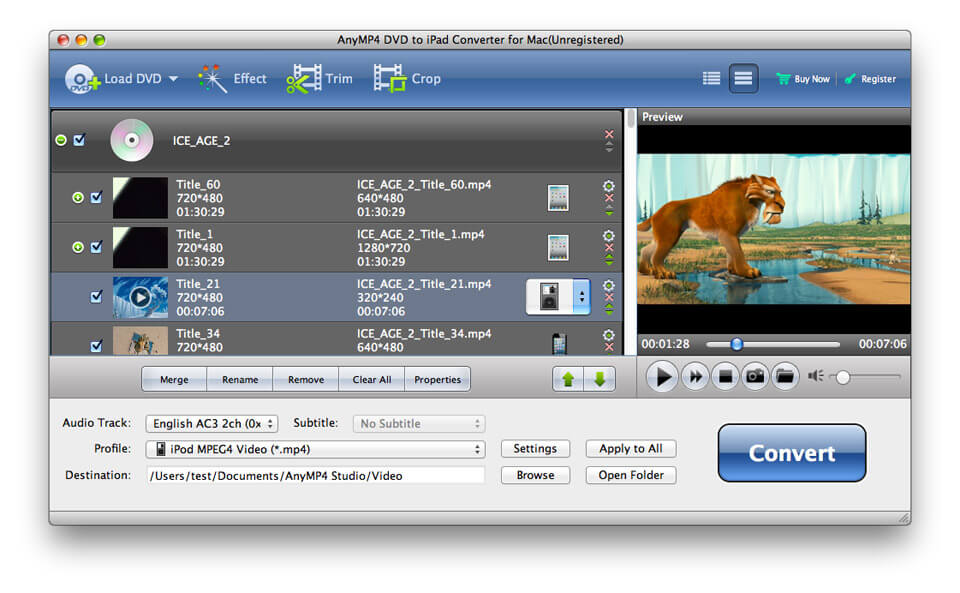The image size is (960, 593).
Task: Click the Register link
Action: pyautogui.click(x=870, y=79)
